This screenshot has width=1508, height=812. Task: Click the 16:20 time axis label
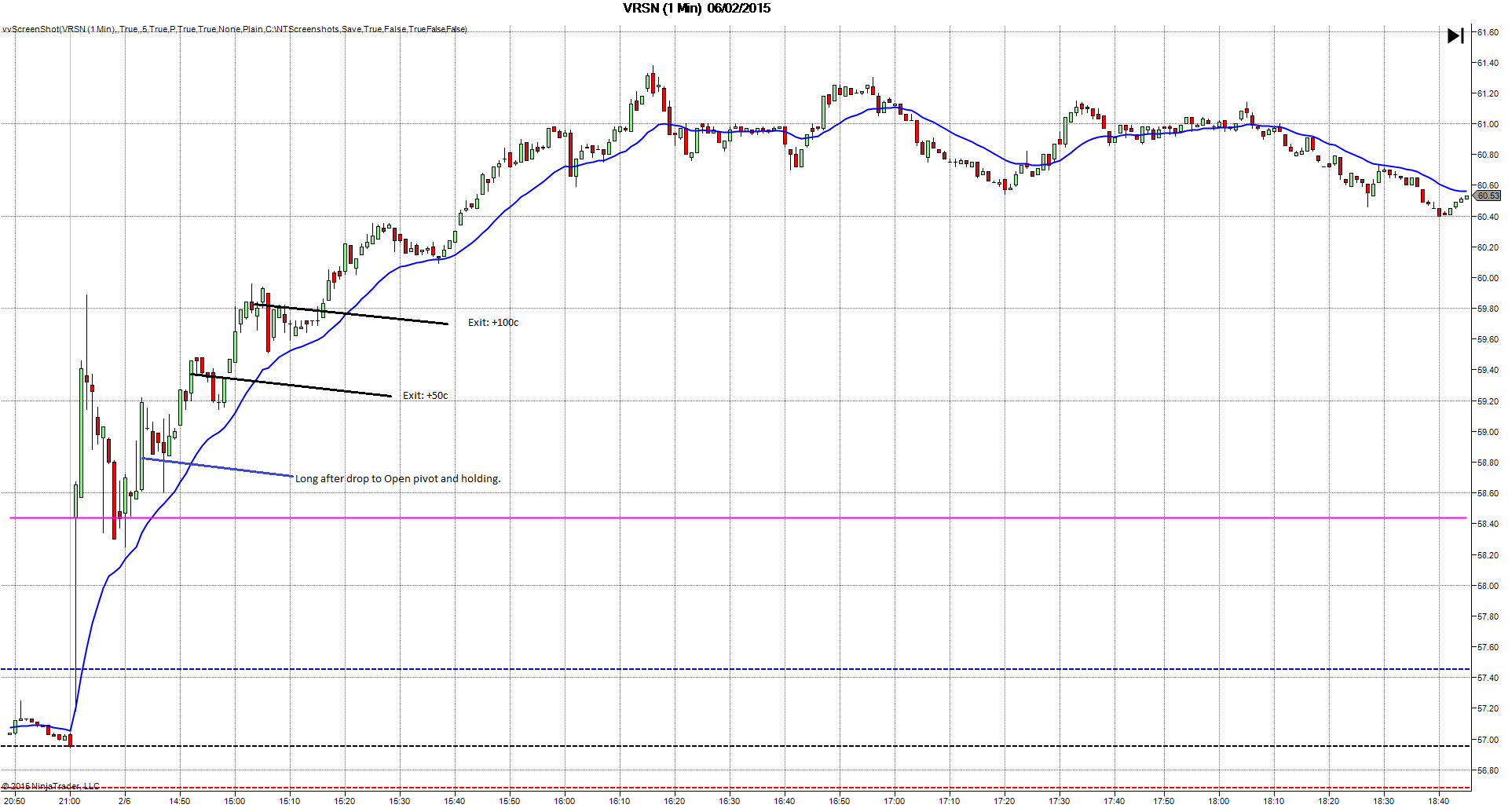674,801
